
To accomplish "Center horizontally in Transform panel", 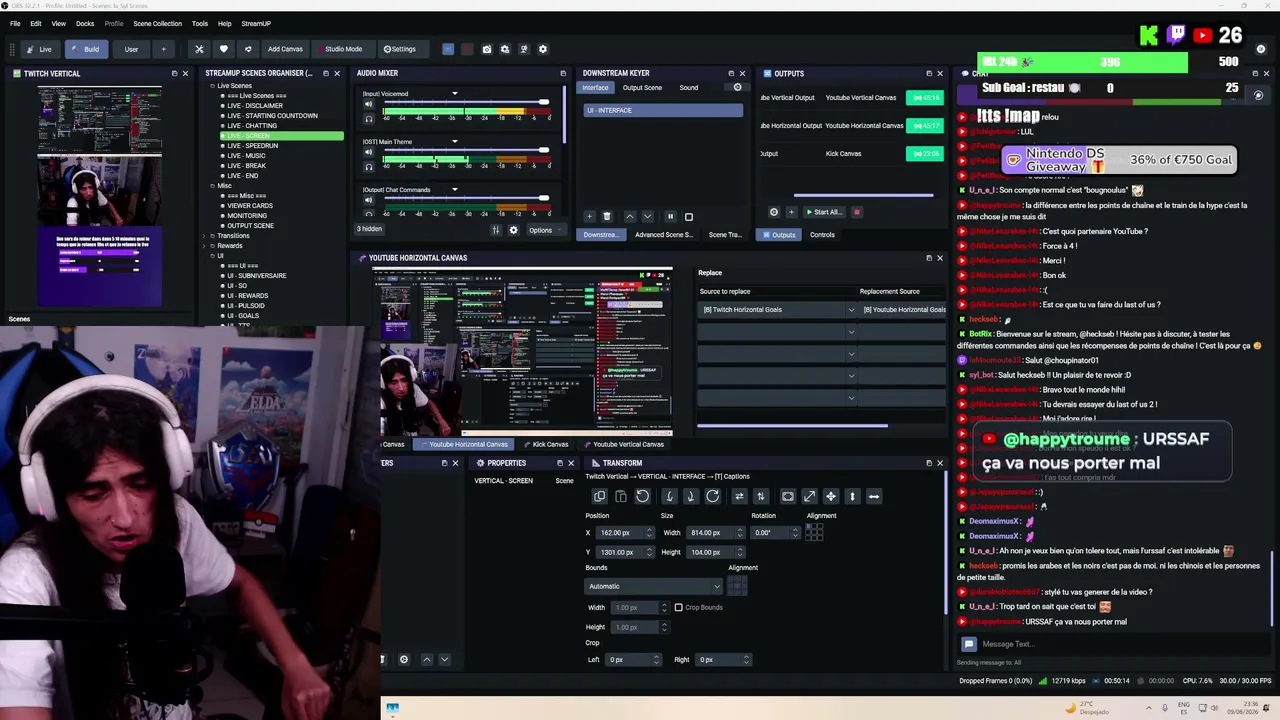I will point(873,496).
